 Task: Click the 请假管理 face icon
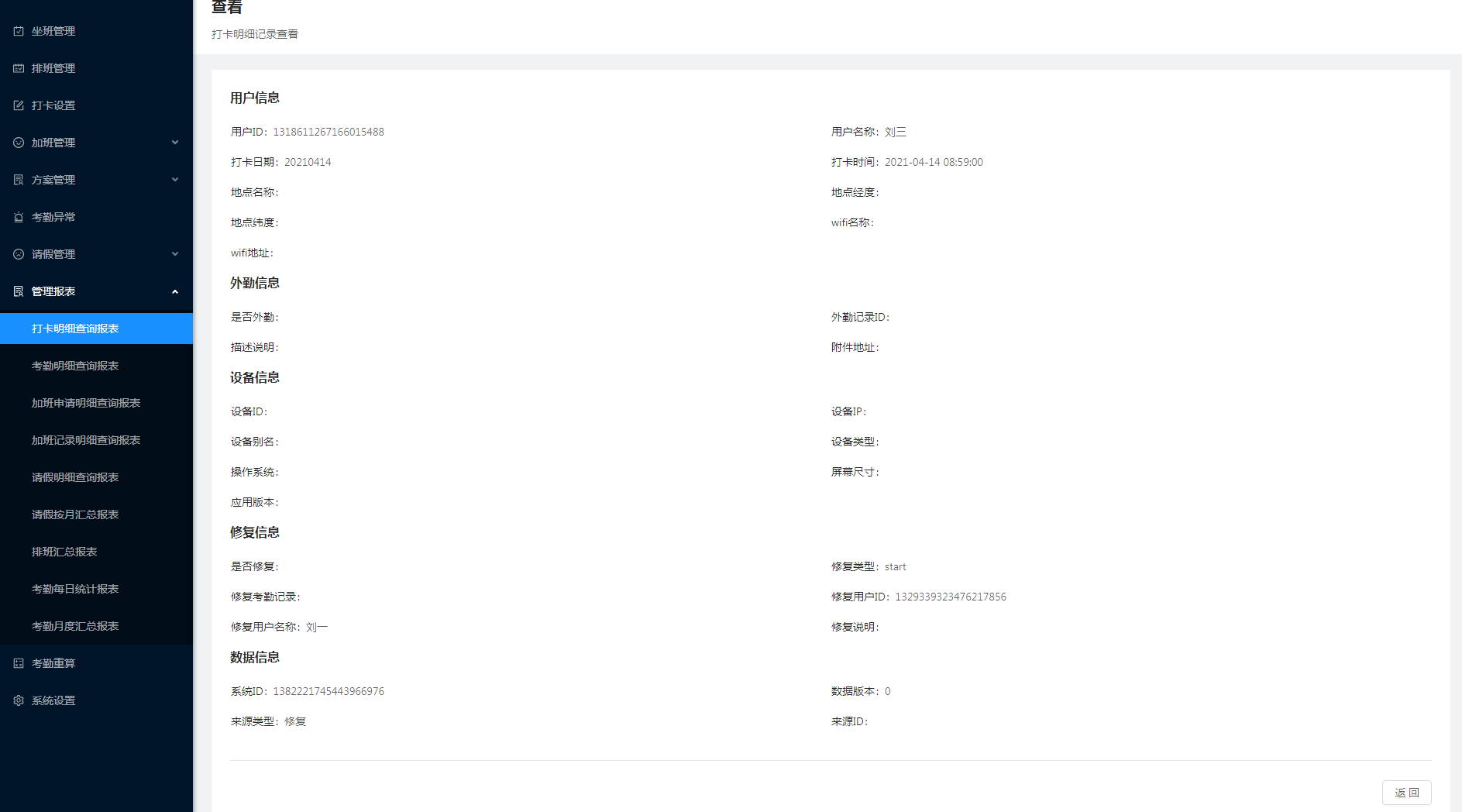(19, 254)
